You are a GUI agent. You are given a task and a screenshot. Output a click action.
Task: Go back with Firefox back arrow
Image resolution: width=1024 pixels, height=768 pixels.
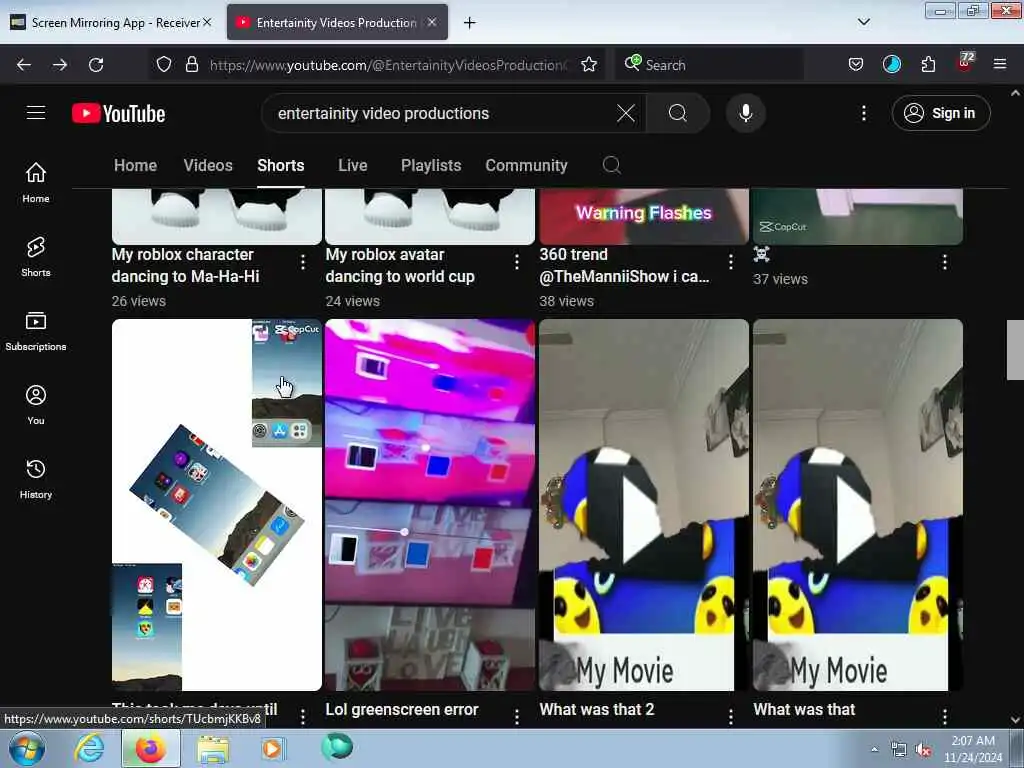tap(24, 65)
